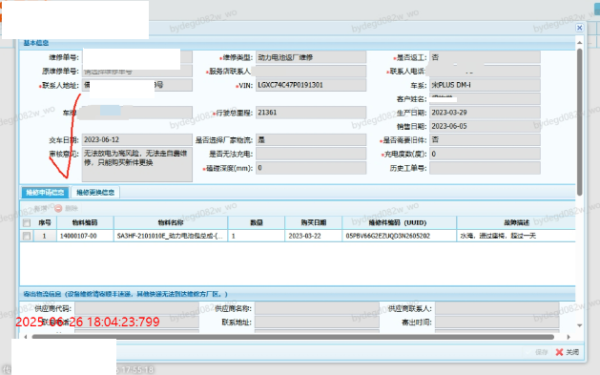This screenshot has width=600, height=375.
Task: Close the dialog with top-right X icon
Action: tap(579, 28)
